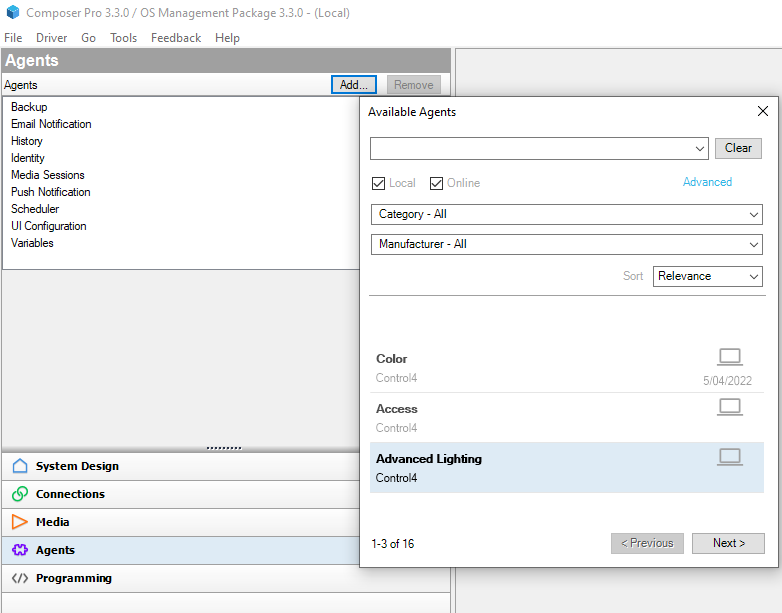
Task: Click the 1-3 of 16 results count
Action: pos(392,544)
